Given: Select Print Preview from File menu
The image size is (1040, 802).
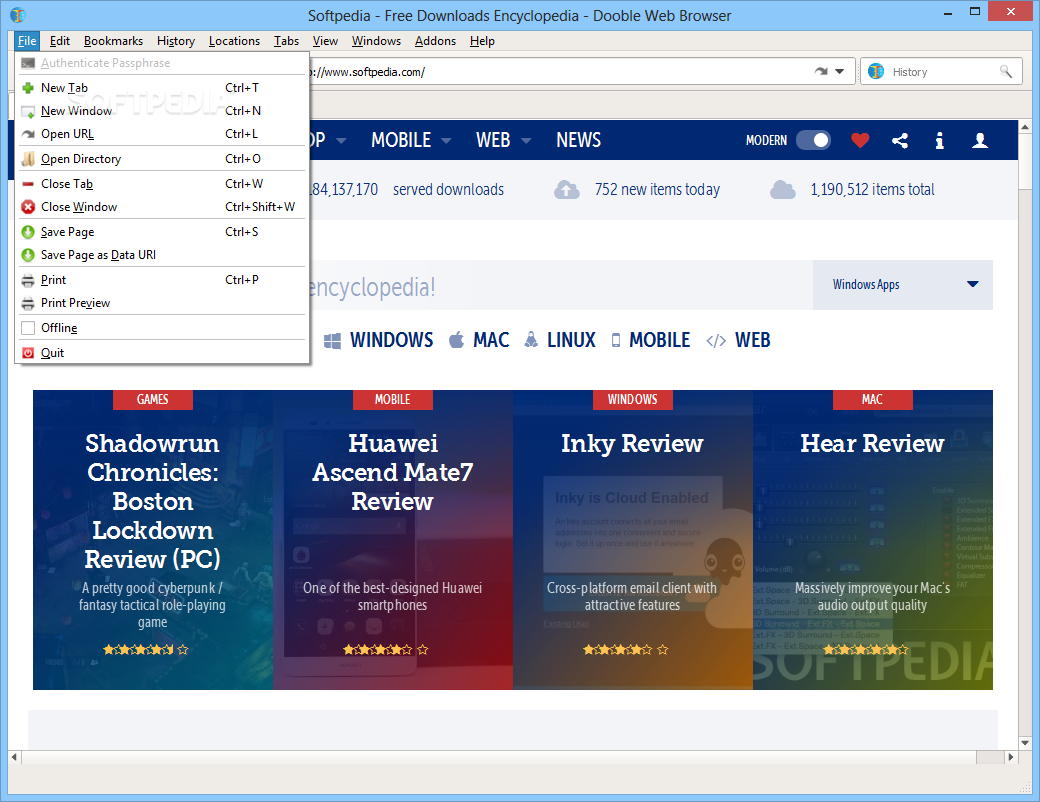Looking at the screenshot, I should (162, 303).
